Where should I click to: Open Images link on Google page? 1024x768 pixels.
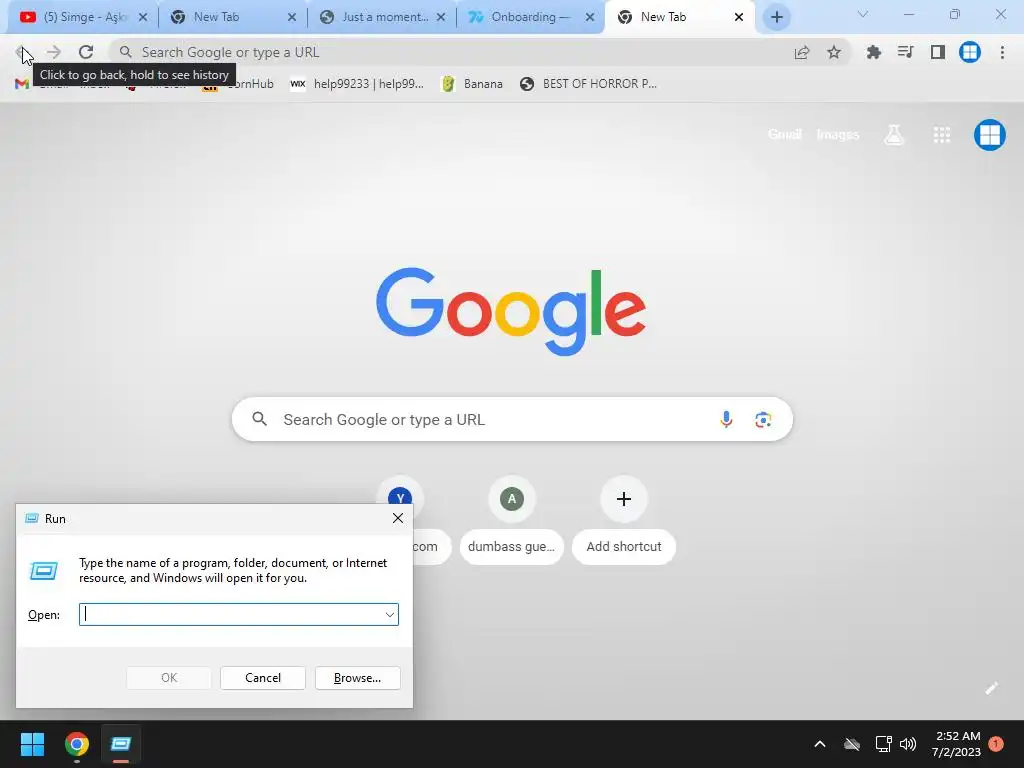838,135
